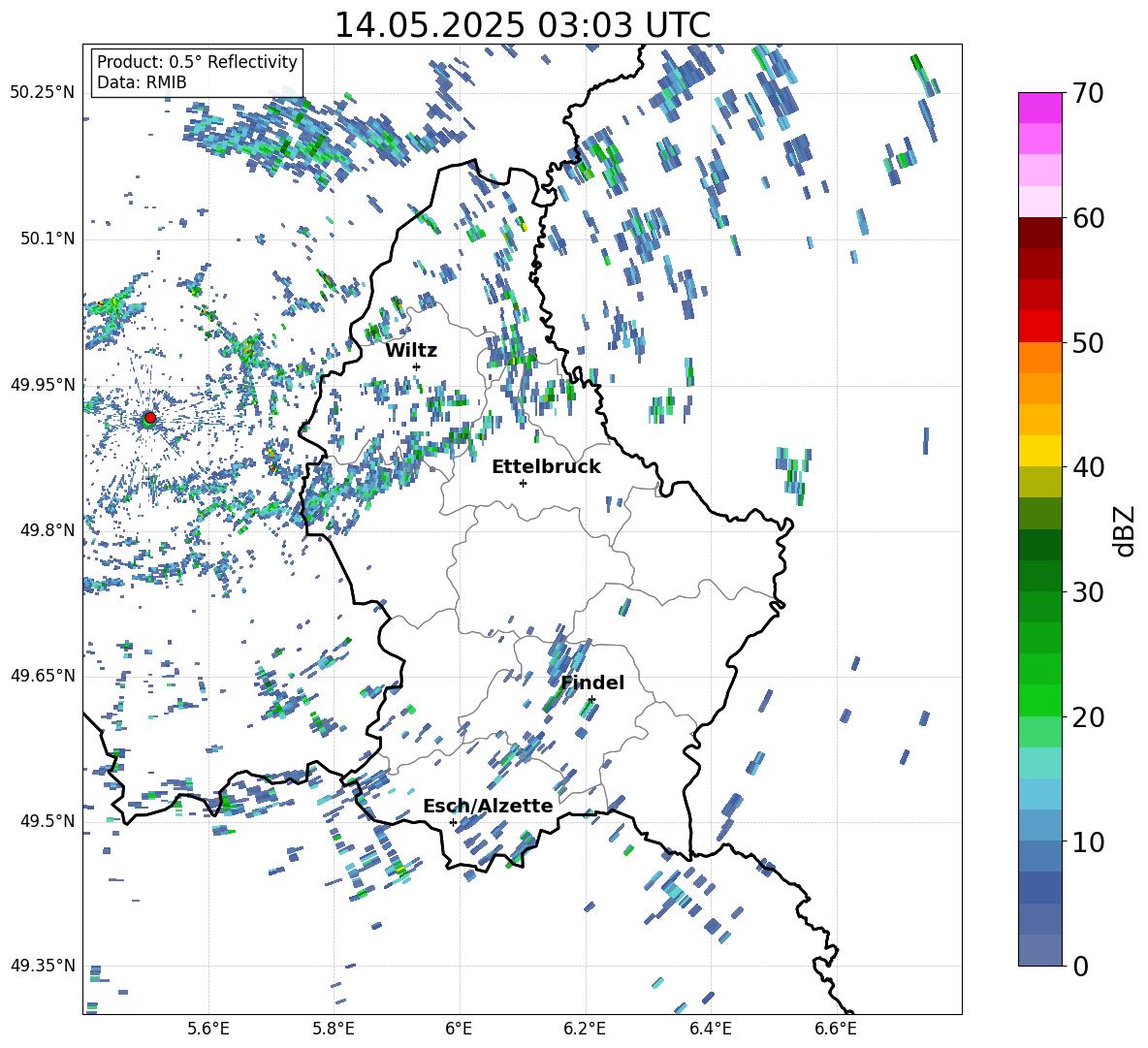Click the 49.35°N latitude label
This screenshot has width=1148, height=1048.
(43, 966)
